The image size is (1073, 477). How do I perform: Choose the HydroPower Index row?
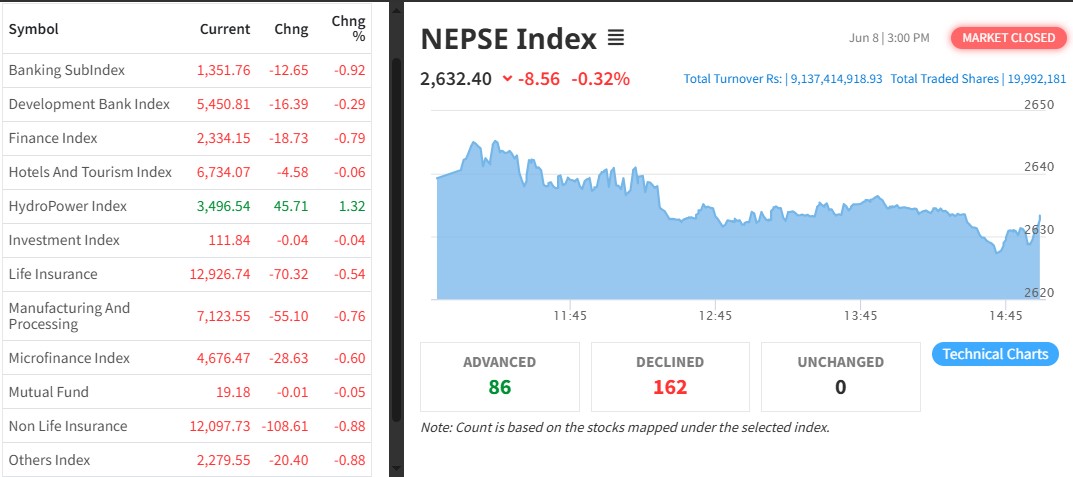pos(67,206)
